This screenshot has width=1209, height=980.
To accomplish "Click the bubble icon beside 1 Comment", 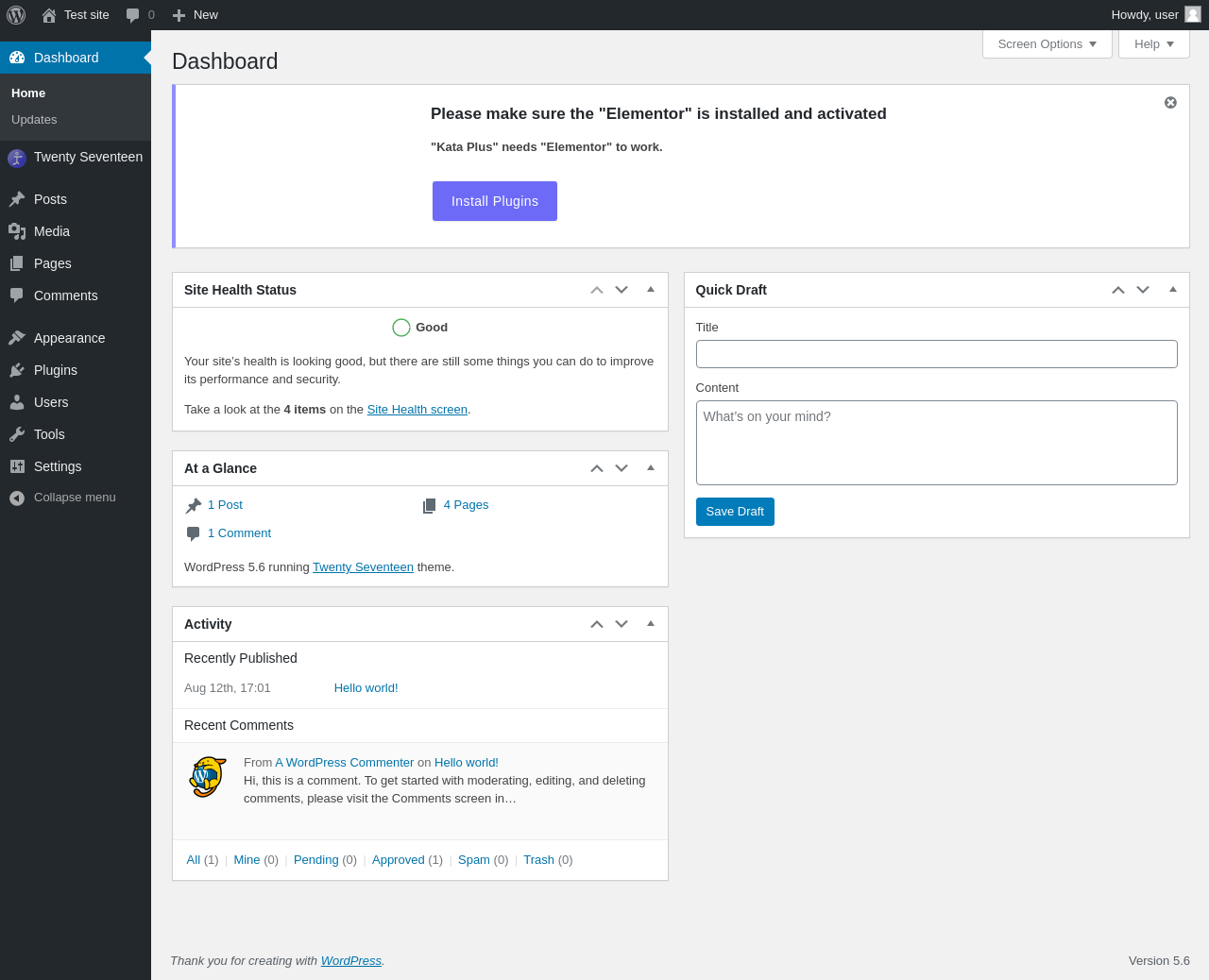I will [194, 534].
